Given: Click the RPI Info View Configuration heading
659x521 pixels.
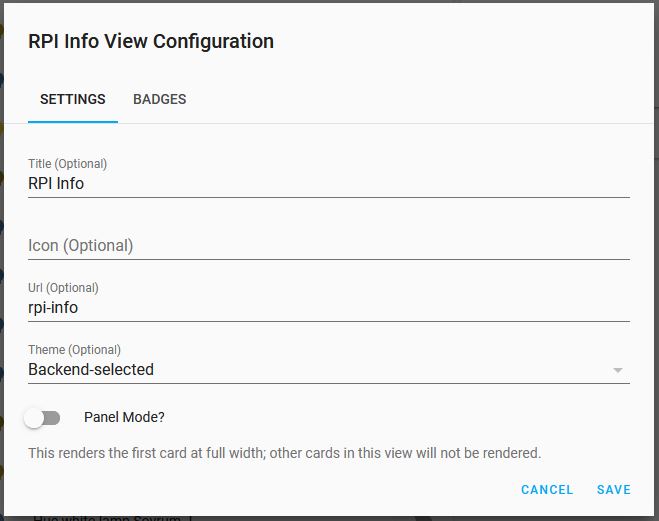Looking at the screenshot, I should 151,41.
